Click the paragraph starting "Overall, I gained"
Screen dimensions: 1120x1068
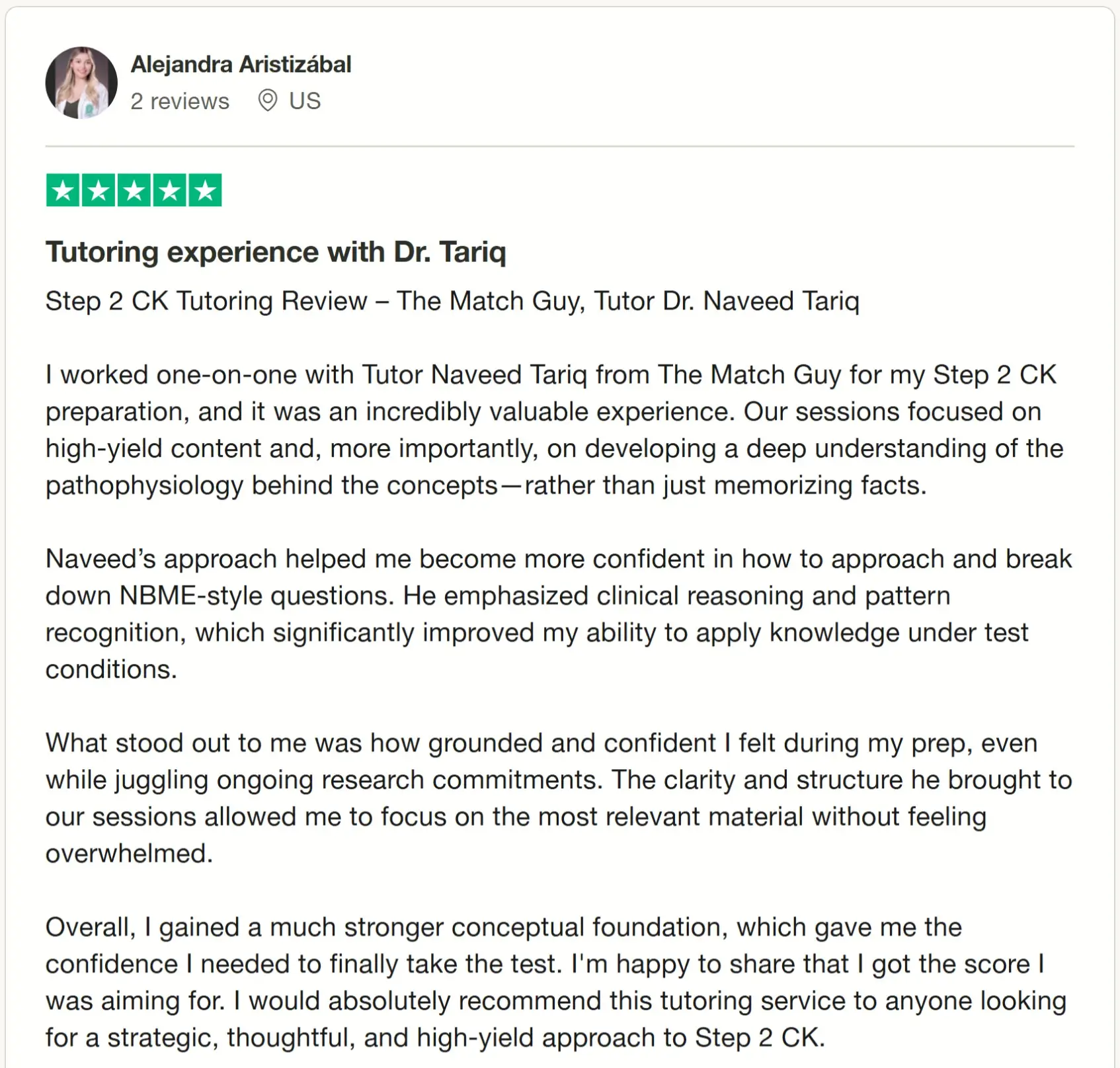(x=554, y=982)
